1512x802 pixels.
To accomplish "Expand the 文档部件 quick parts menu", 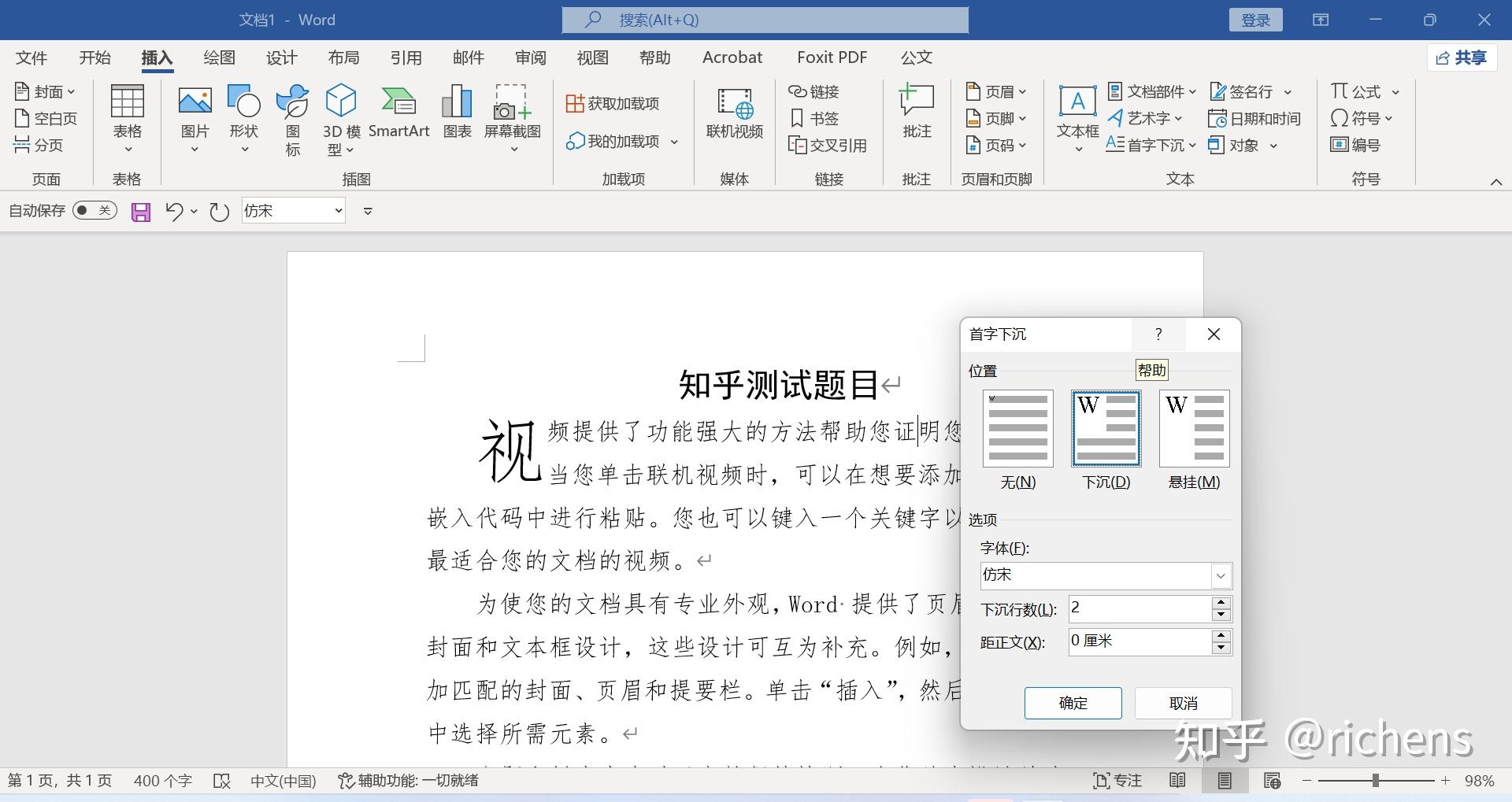I will coord(1152,92).
